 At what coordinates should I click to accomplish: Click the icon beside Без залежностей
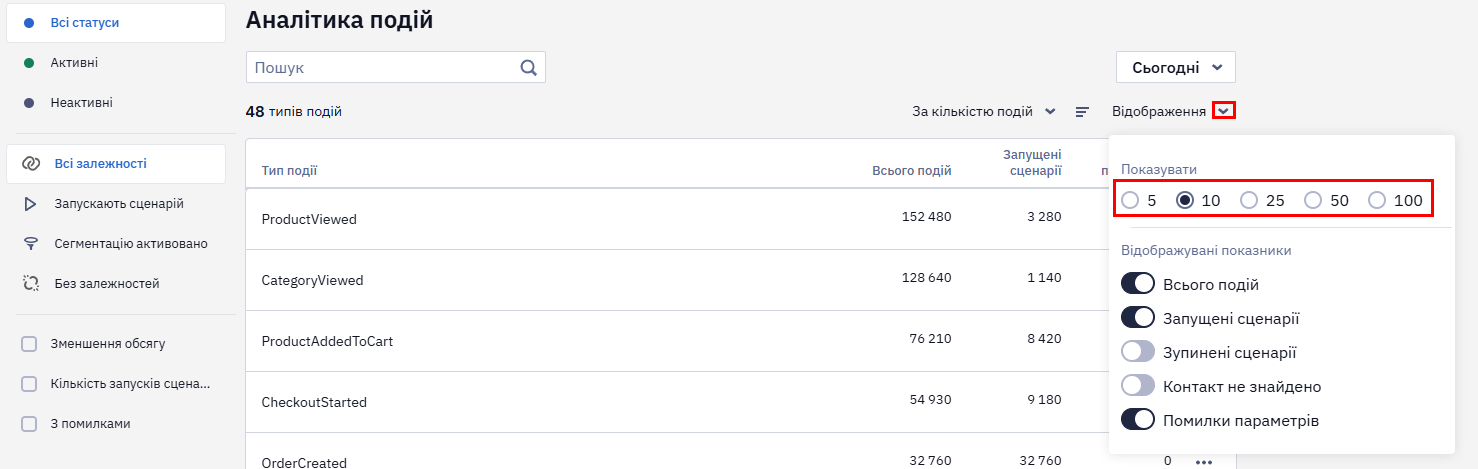30,284
